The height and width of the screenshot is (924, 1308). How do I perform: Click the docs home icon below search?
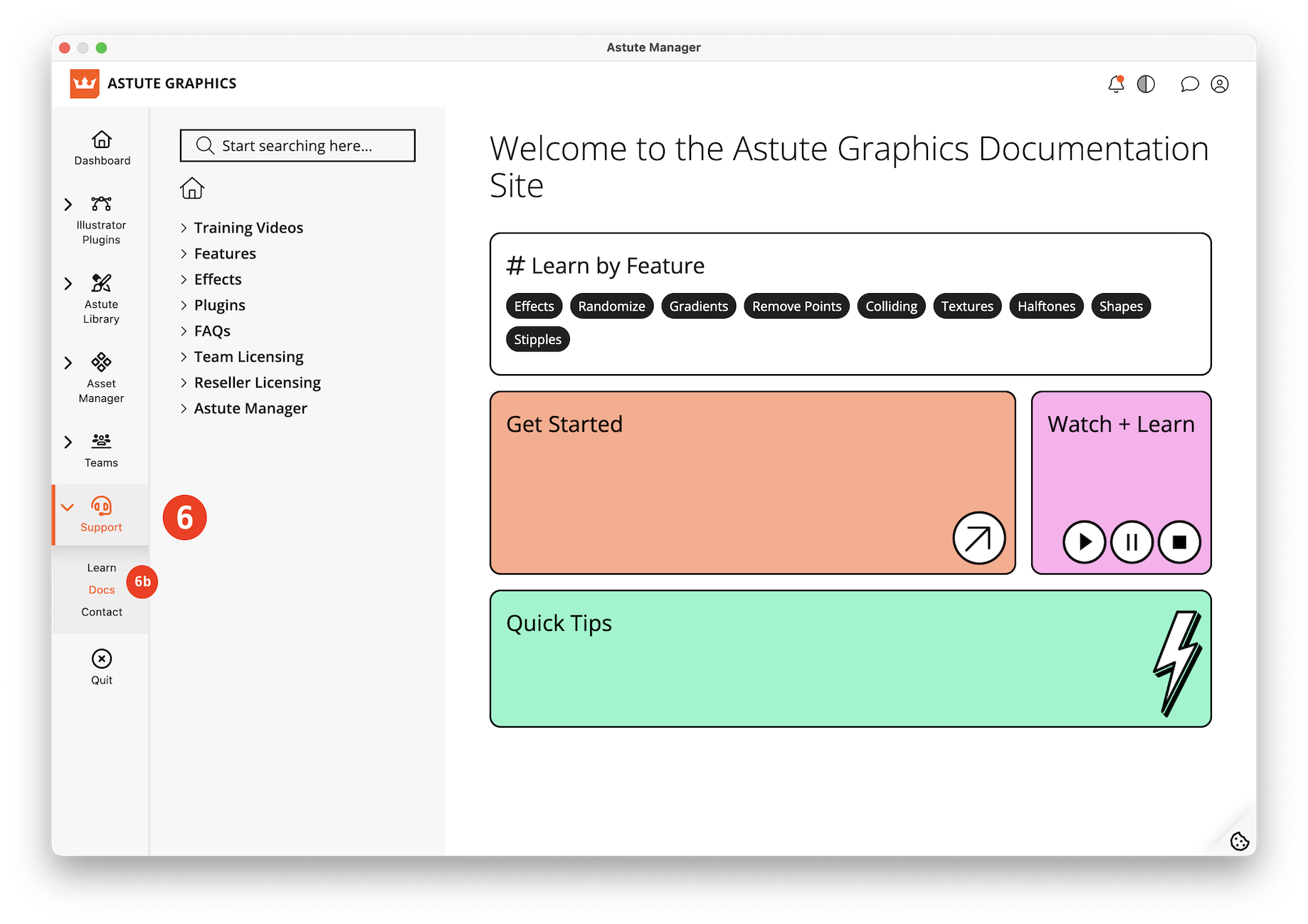[192, 188]
